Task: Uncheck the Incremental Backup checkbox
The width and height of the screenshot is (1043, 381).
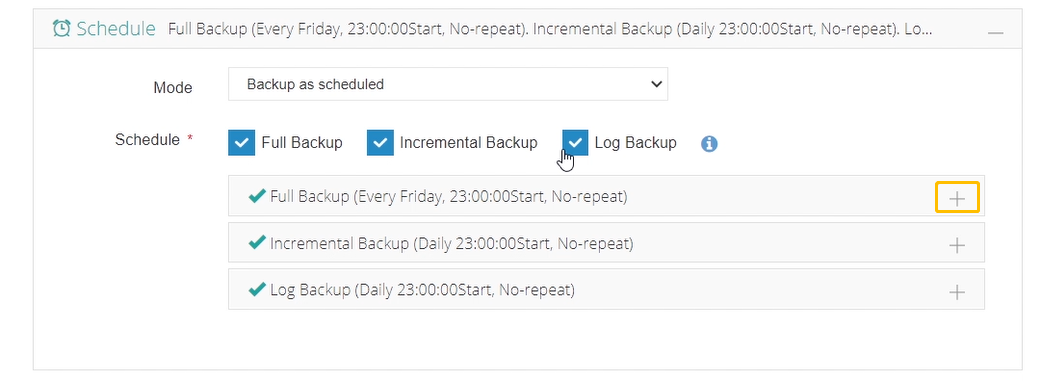Action: [380, 142]
